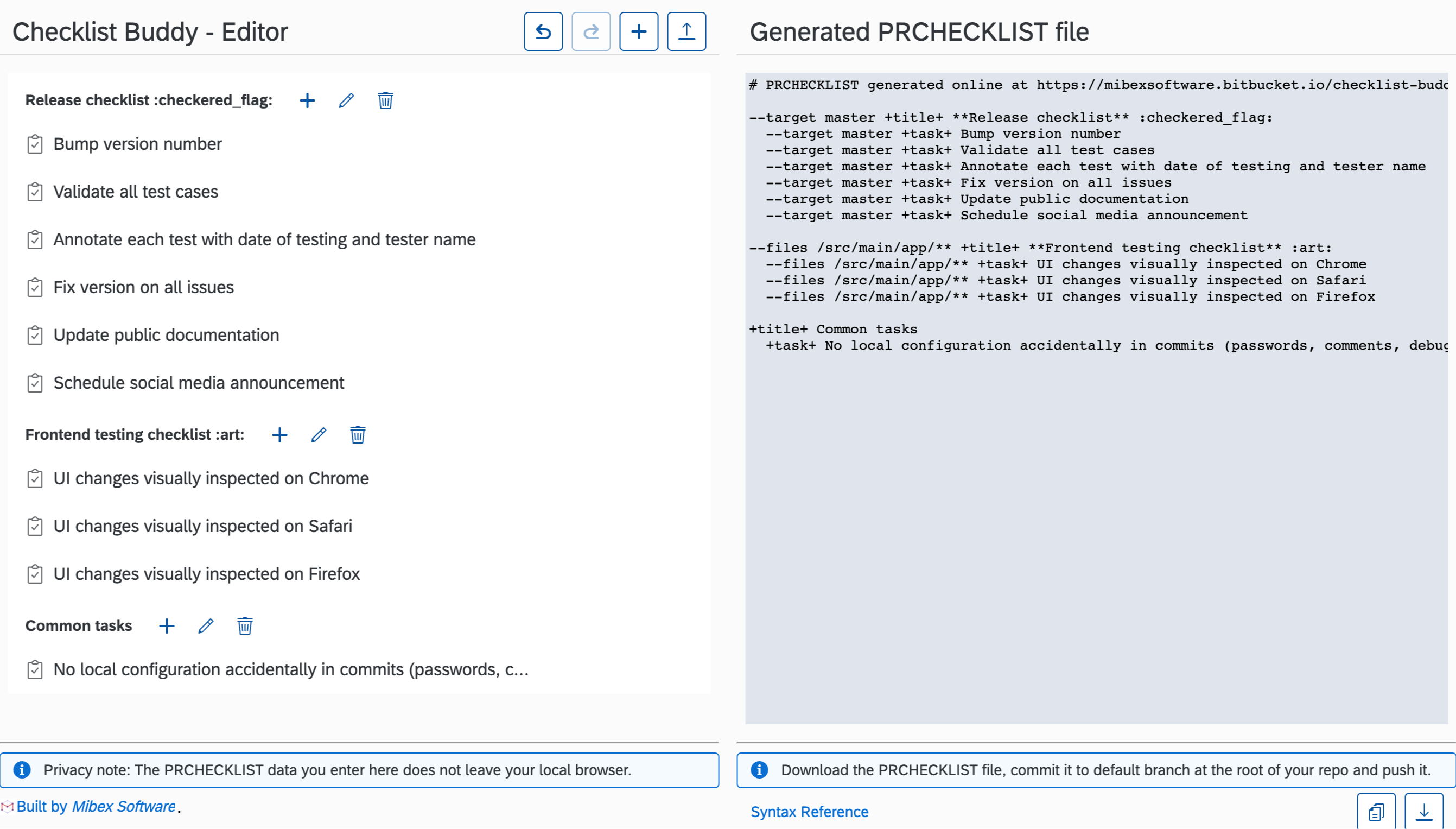Click the upload PRCHECKLIST file icon

[x=686, y=32]
